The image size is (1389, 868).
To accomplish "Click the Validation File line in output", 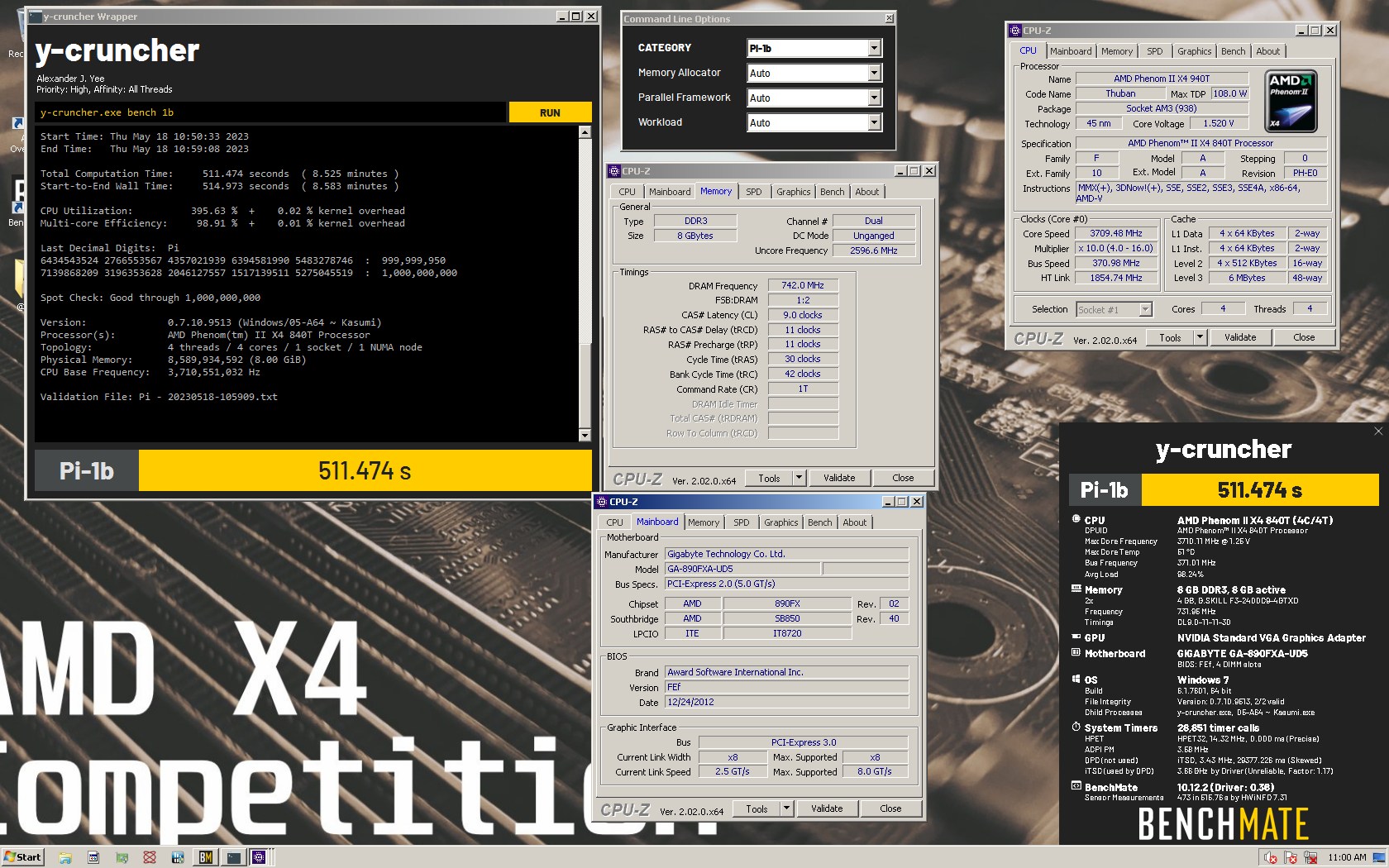I will pos(159,397).
